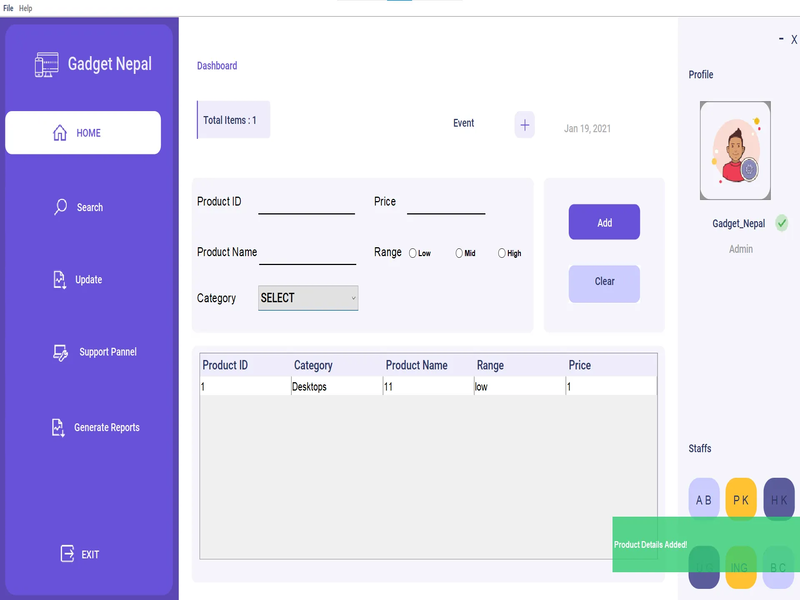
Task: Open the Help menu
Action: (x=26, y=8)
